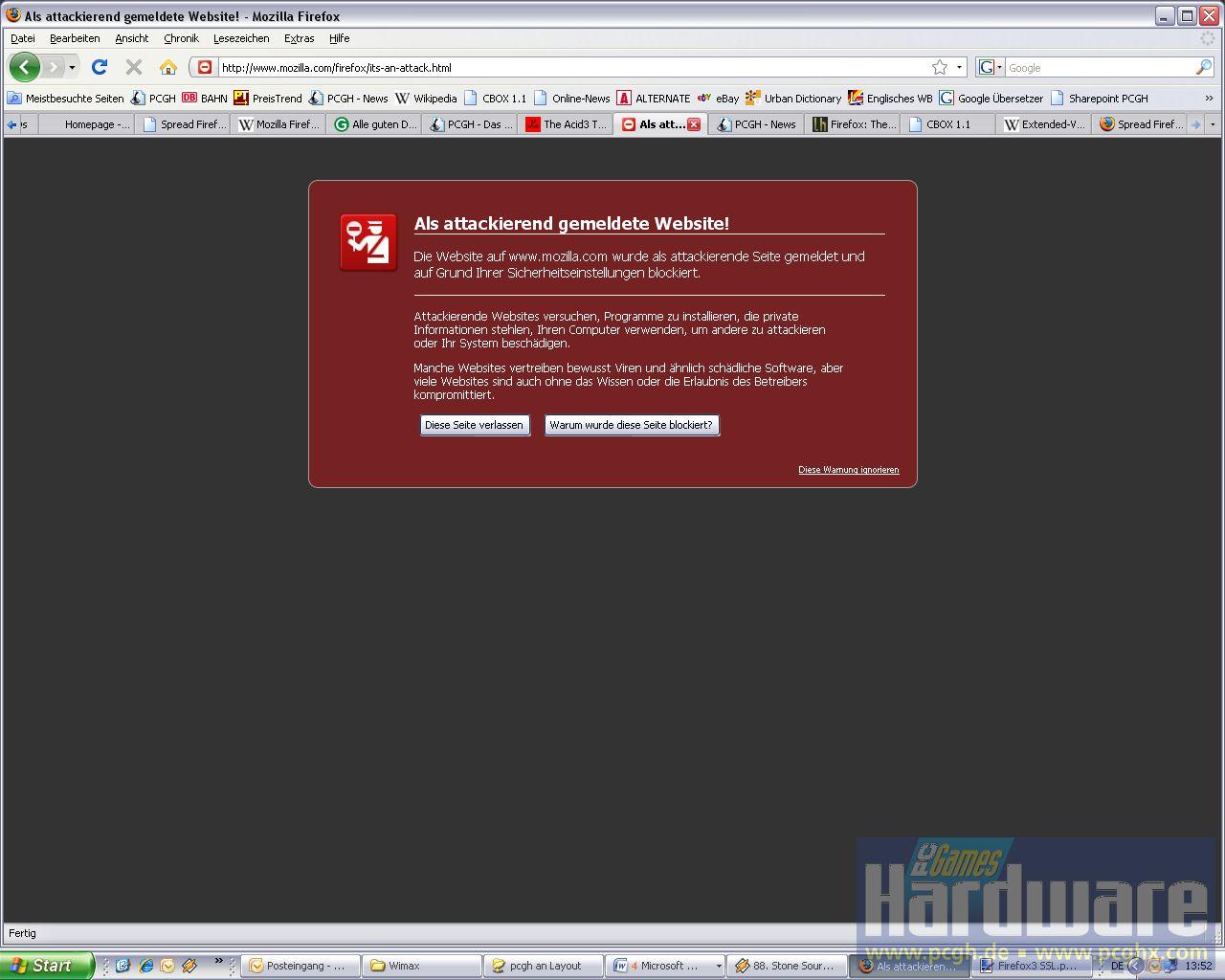This screenshot has height=980, width=1225.
Task: Go to the home page icon
Action: tap(168, 67)
